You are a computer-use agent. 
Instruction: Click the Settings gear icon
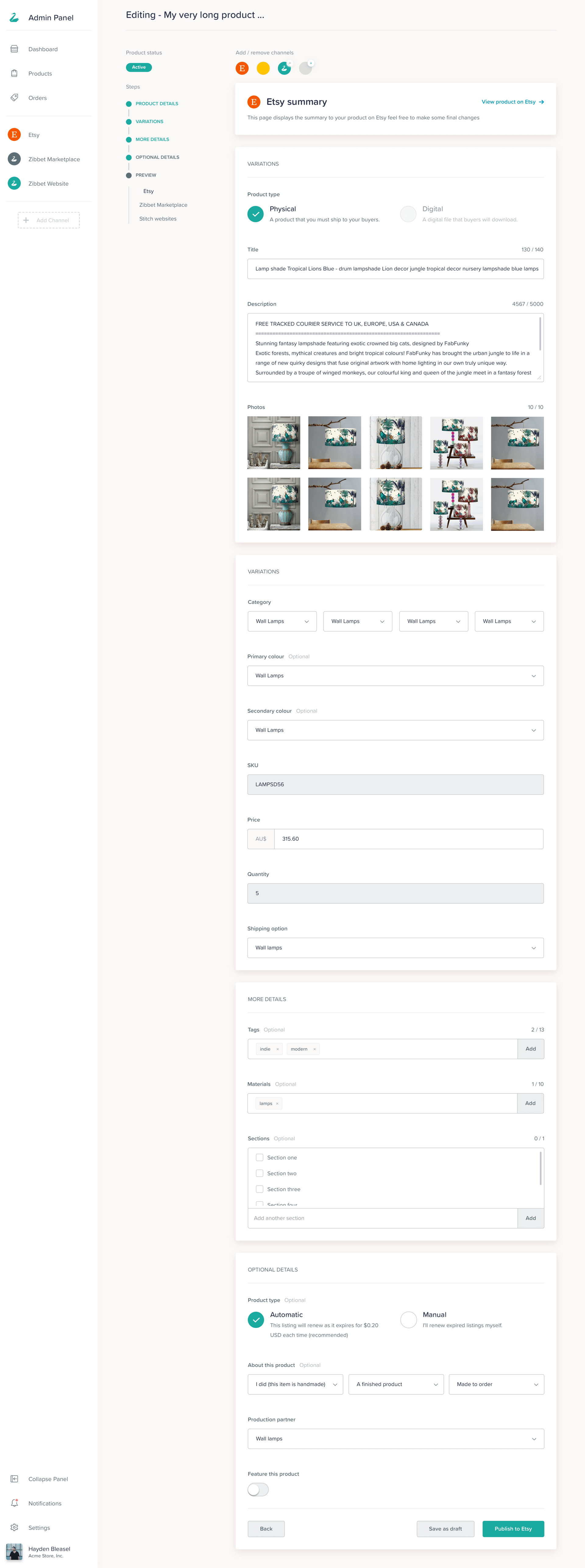(15, 1527)
